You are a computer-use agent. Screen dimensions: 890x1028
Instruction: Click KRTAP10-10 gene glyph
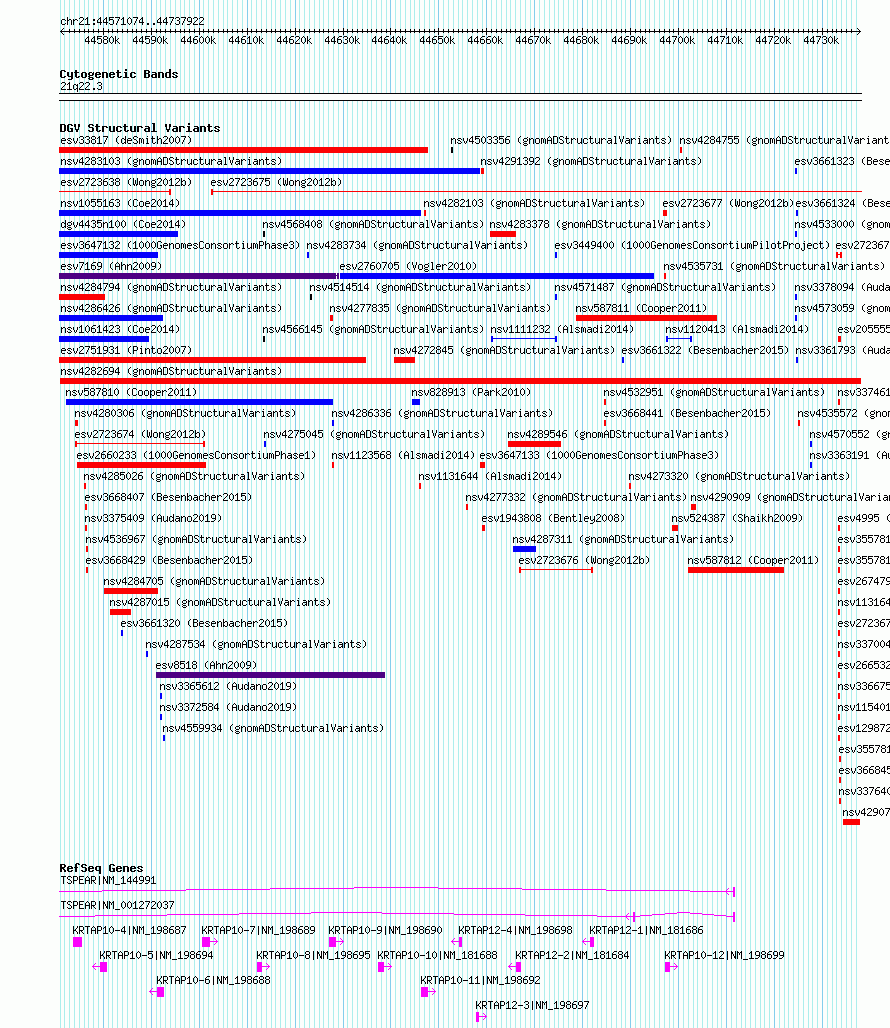click(385, 967)
